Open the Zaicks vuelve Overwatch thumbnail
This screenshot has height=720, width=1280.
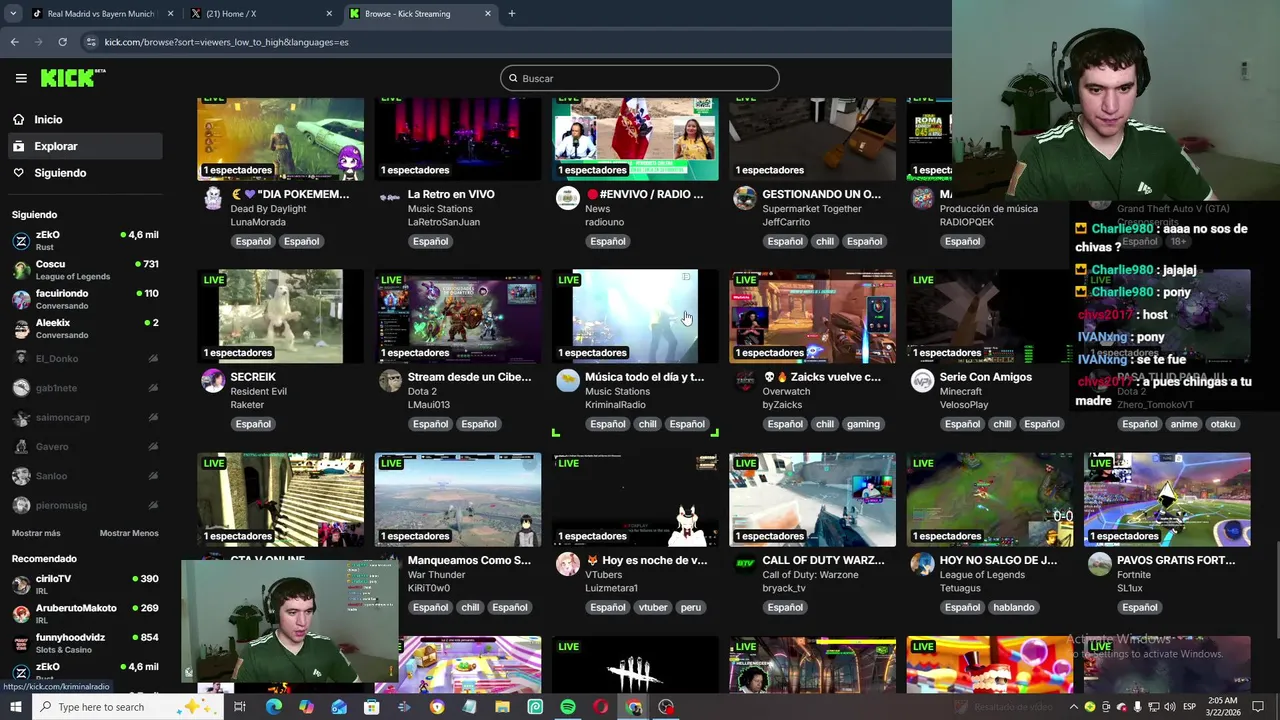click(x=812, y=316)
